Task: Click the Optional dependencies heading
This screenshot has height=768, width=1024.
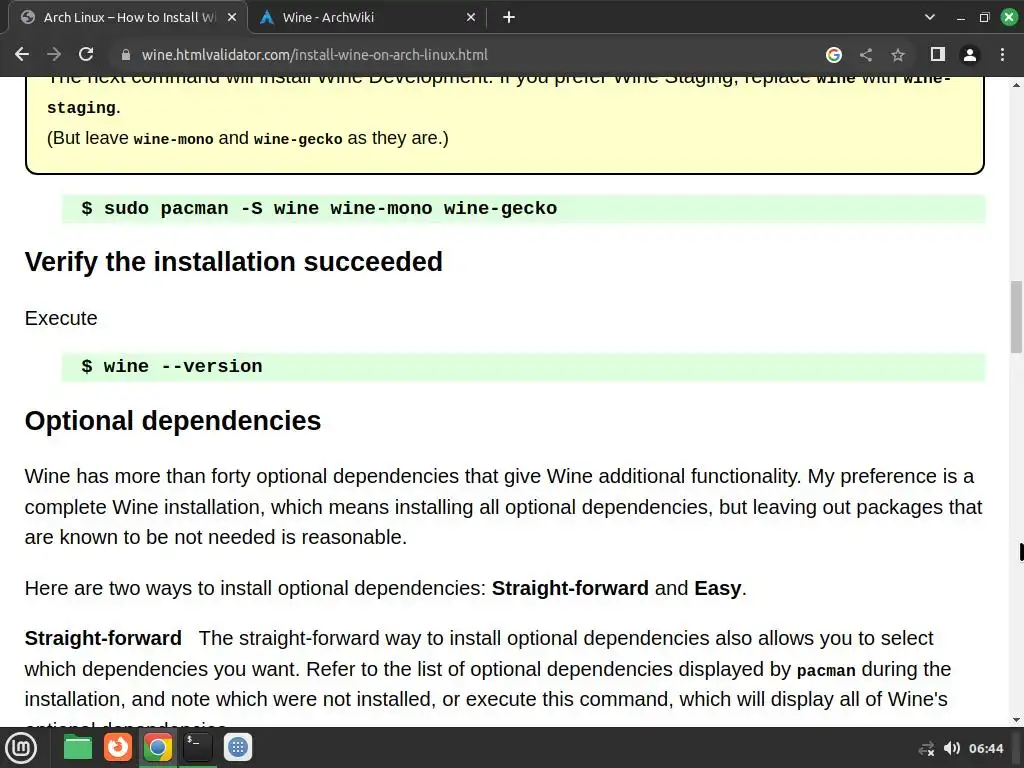Action: [173, 421]
